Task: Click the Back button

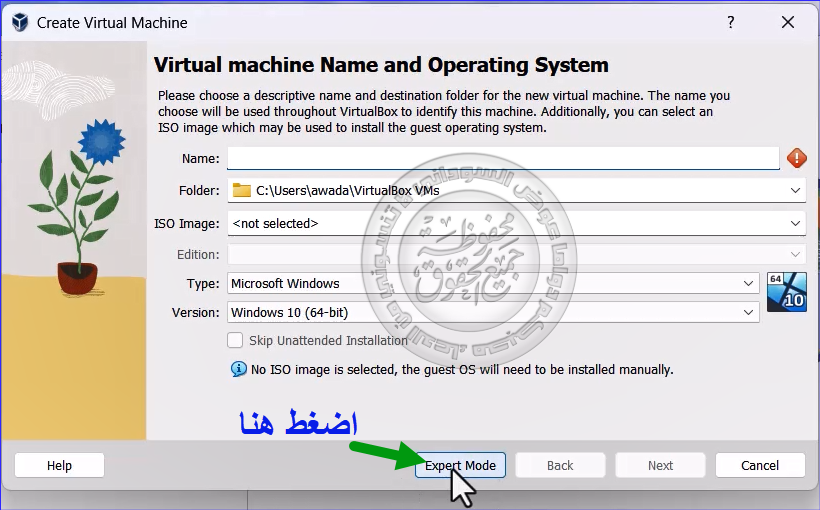Action: [560, 465]
